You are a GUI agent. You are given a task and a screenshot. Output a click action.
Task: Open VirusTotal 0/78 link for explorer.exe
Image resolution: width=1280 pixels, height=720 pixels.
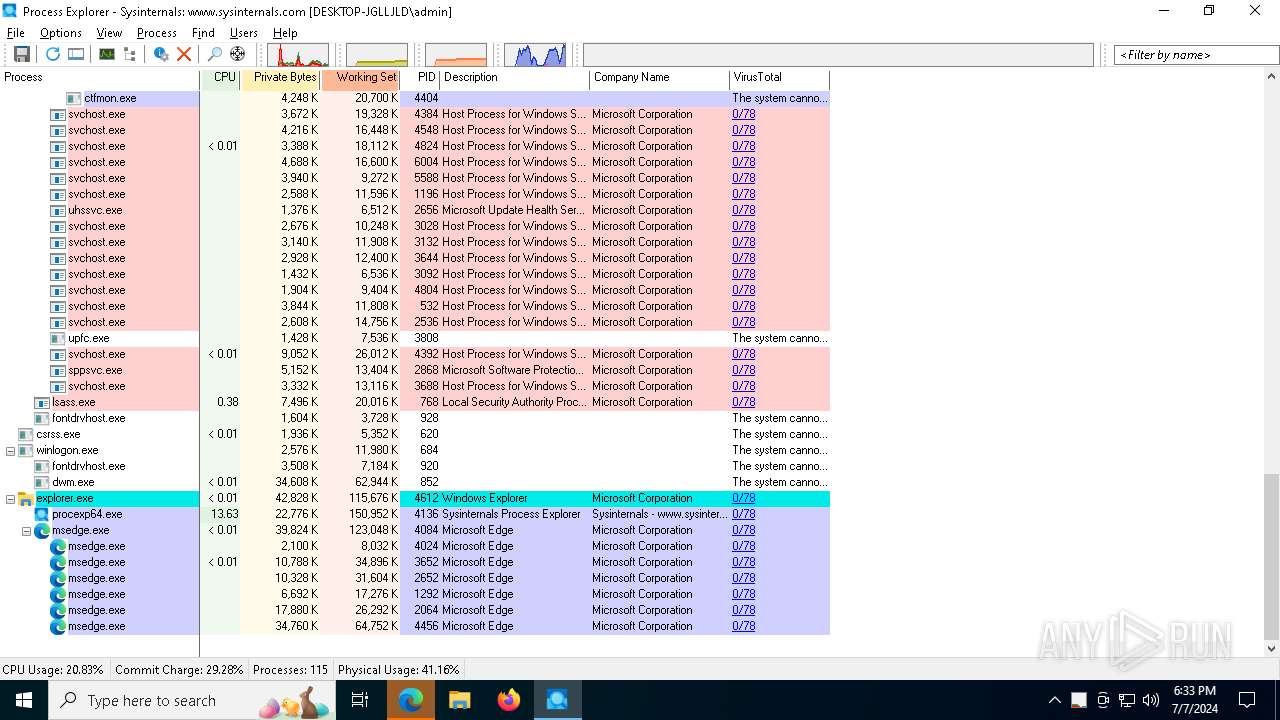(744, 498)
